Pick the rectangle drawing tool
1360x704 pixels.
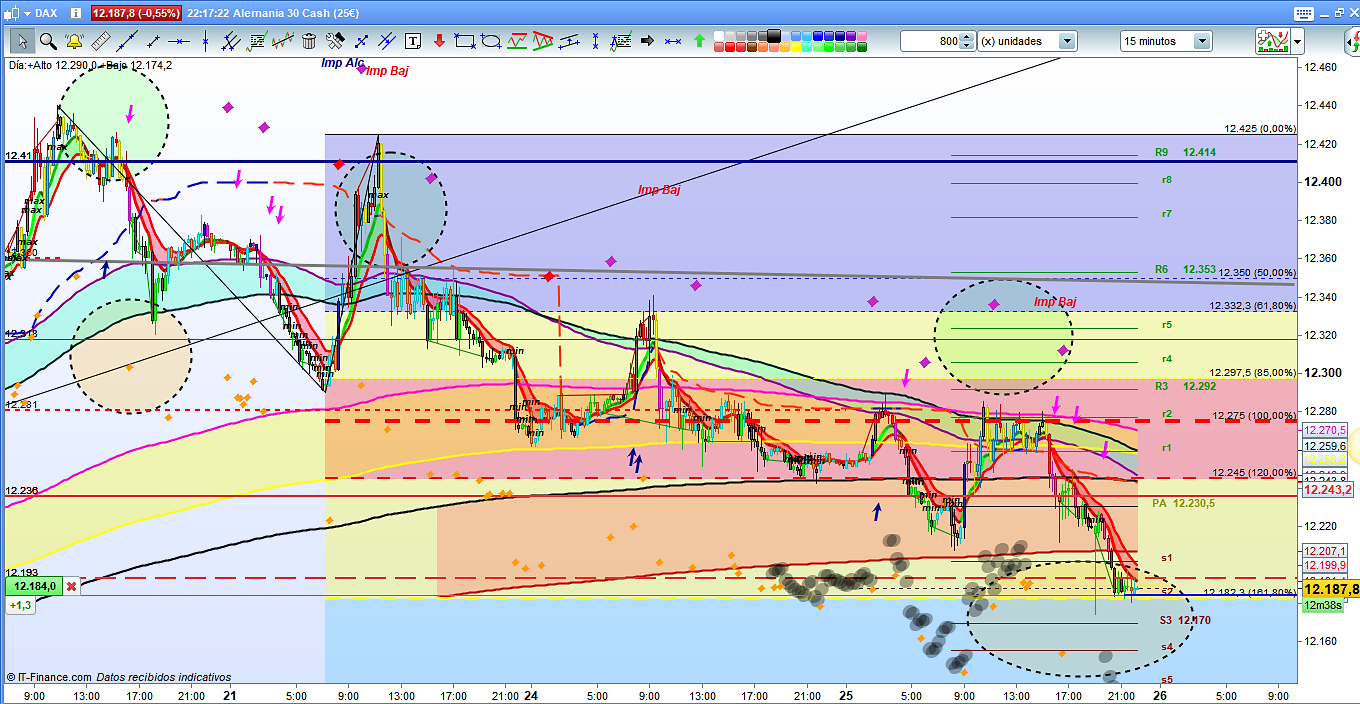(x=465, y=41)
